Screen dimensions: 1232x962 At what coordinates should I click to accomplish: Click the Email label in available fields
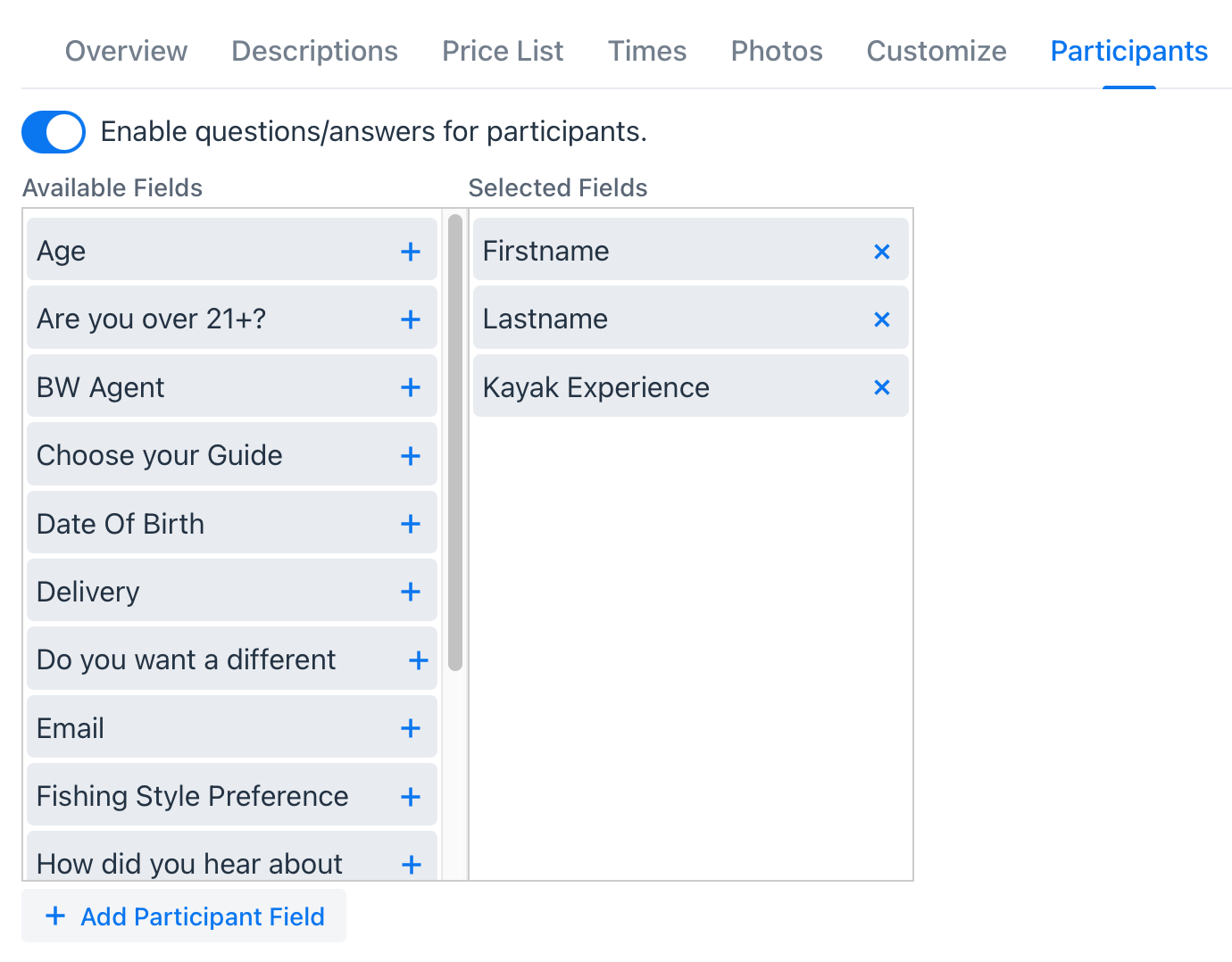[x=71, y=728]
